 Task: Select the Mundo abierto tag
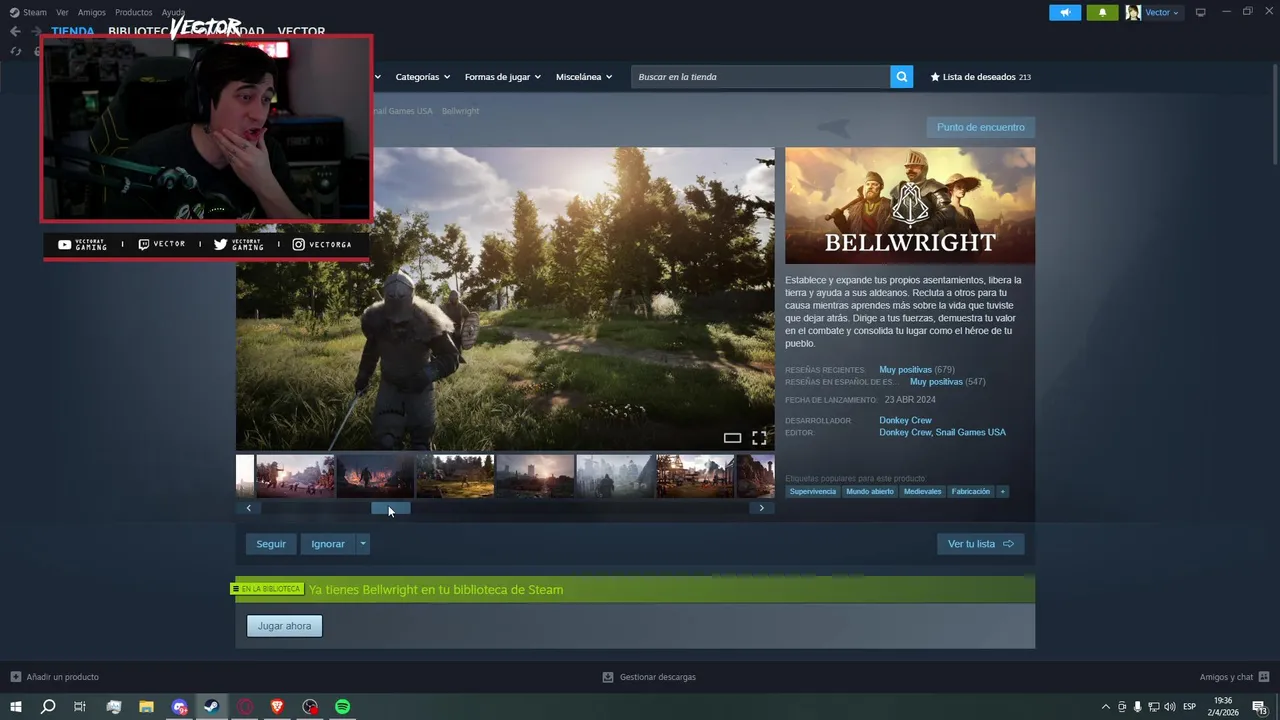click(870, 491)
